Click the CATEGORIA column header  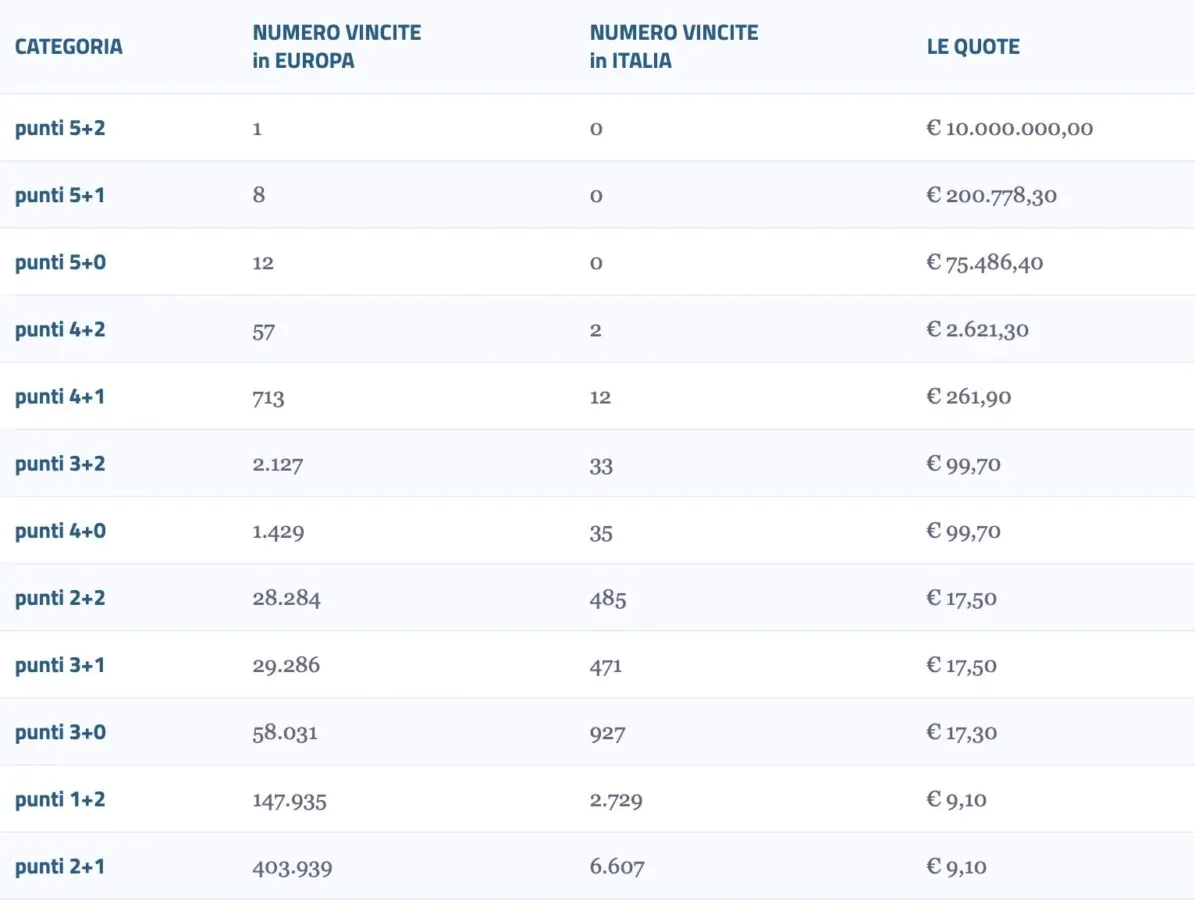tap(69, 46)
